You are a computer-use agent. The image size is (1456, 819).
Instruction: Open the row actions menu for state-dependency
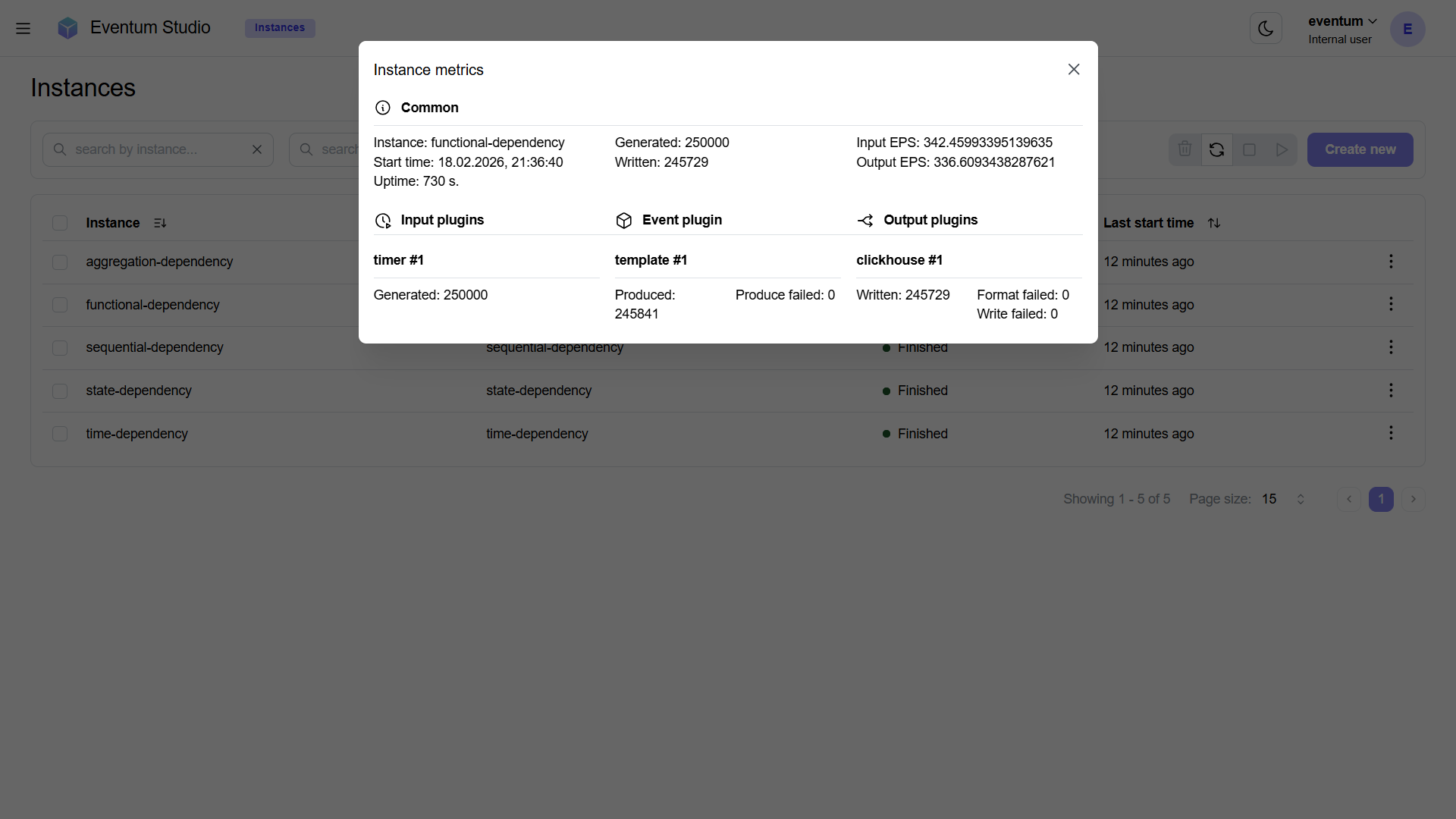click(x=1391, y=390)
